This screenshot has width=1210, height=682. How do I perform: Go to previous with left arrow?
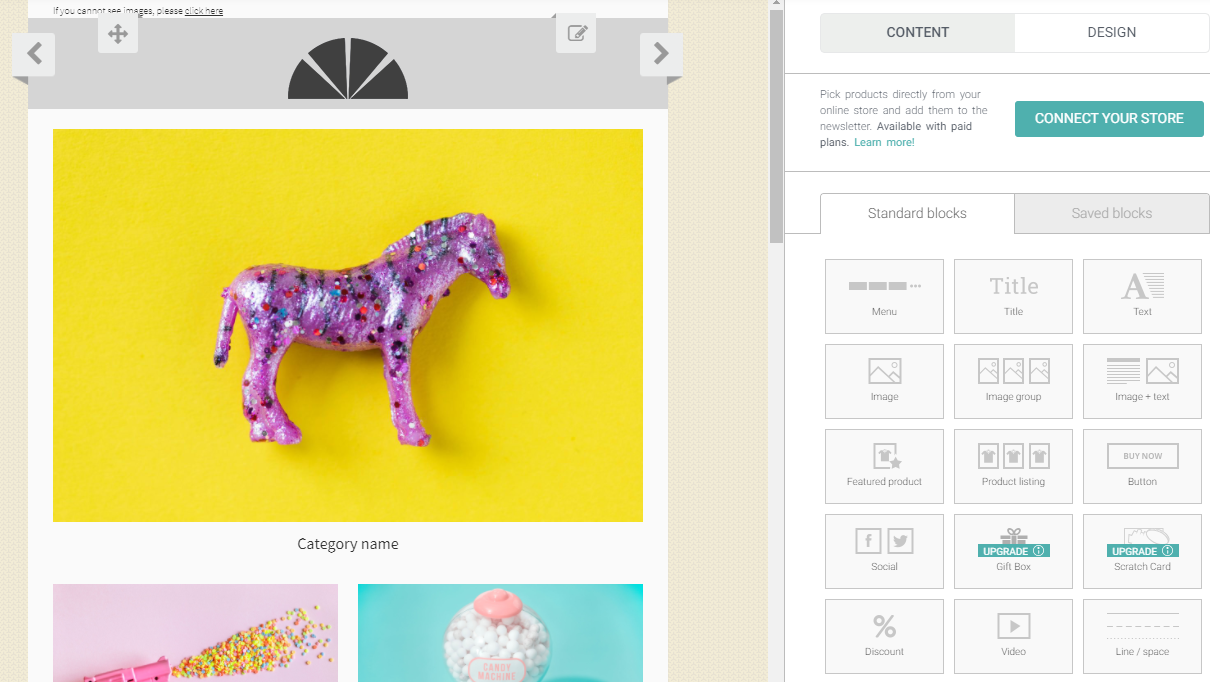point(34,54)
